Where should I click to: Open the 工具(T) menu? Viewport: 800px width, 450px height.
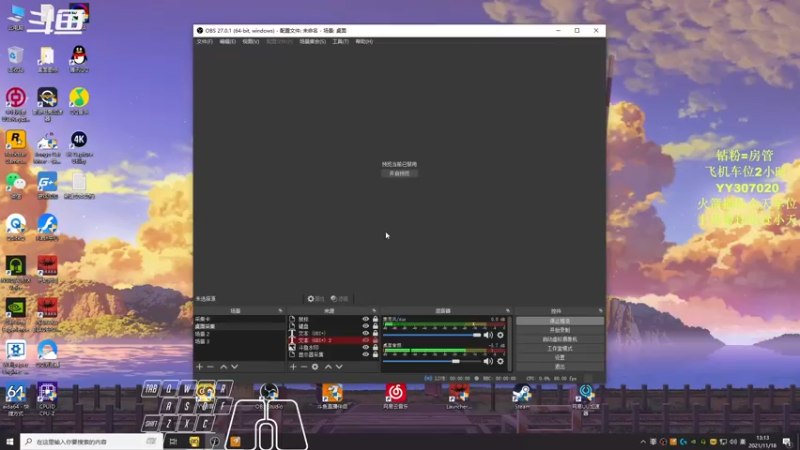pyautogui.click(x=340, y=41)
